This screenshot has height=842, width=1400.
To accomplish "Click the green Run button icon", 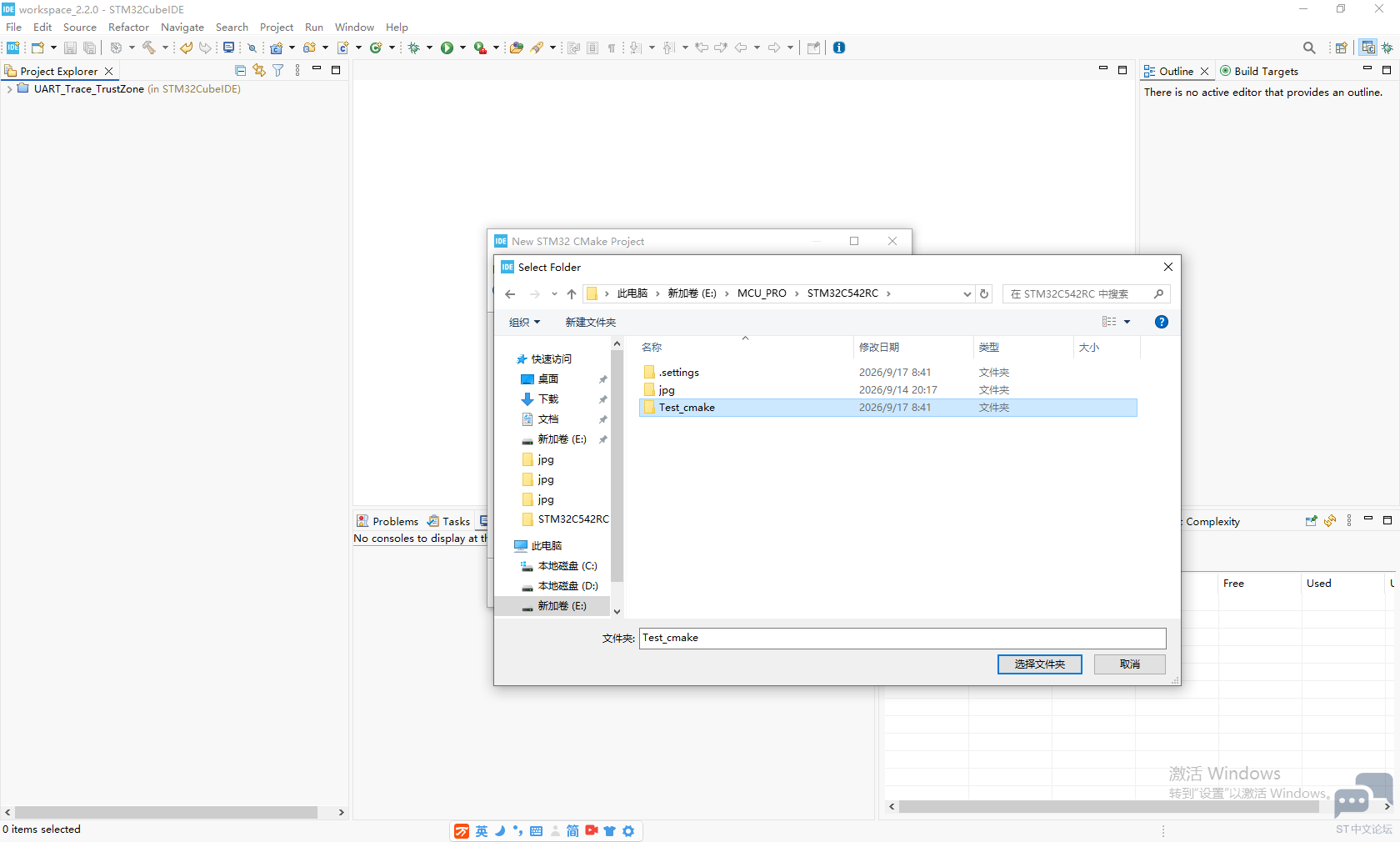I will tap(447, 48).
